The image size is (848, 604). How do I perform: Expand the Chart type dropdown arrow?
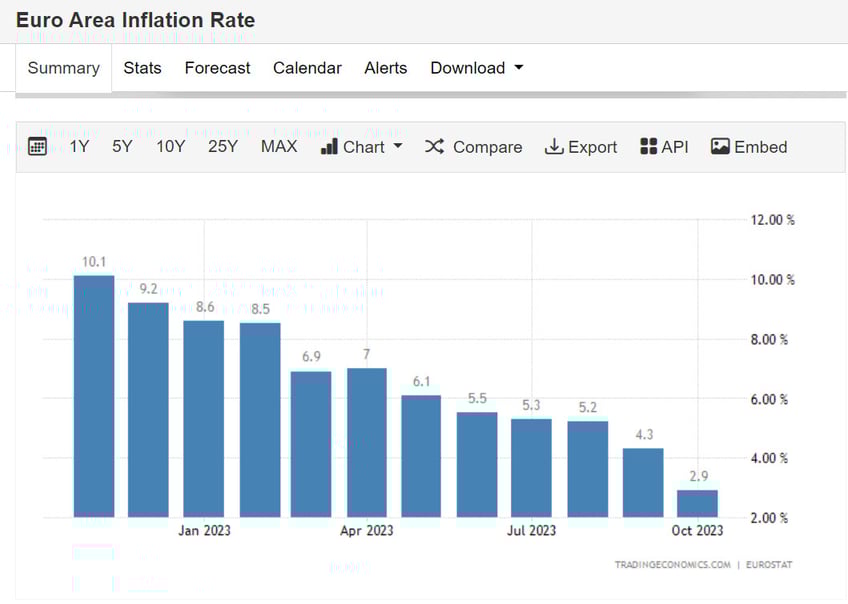tap(398, 145)
